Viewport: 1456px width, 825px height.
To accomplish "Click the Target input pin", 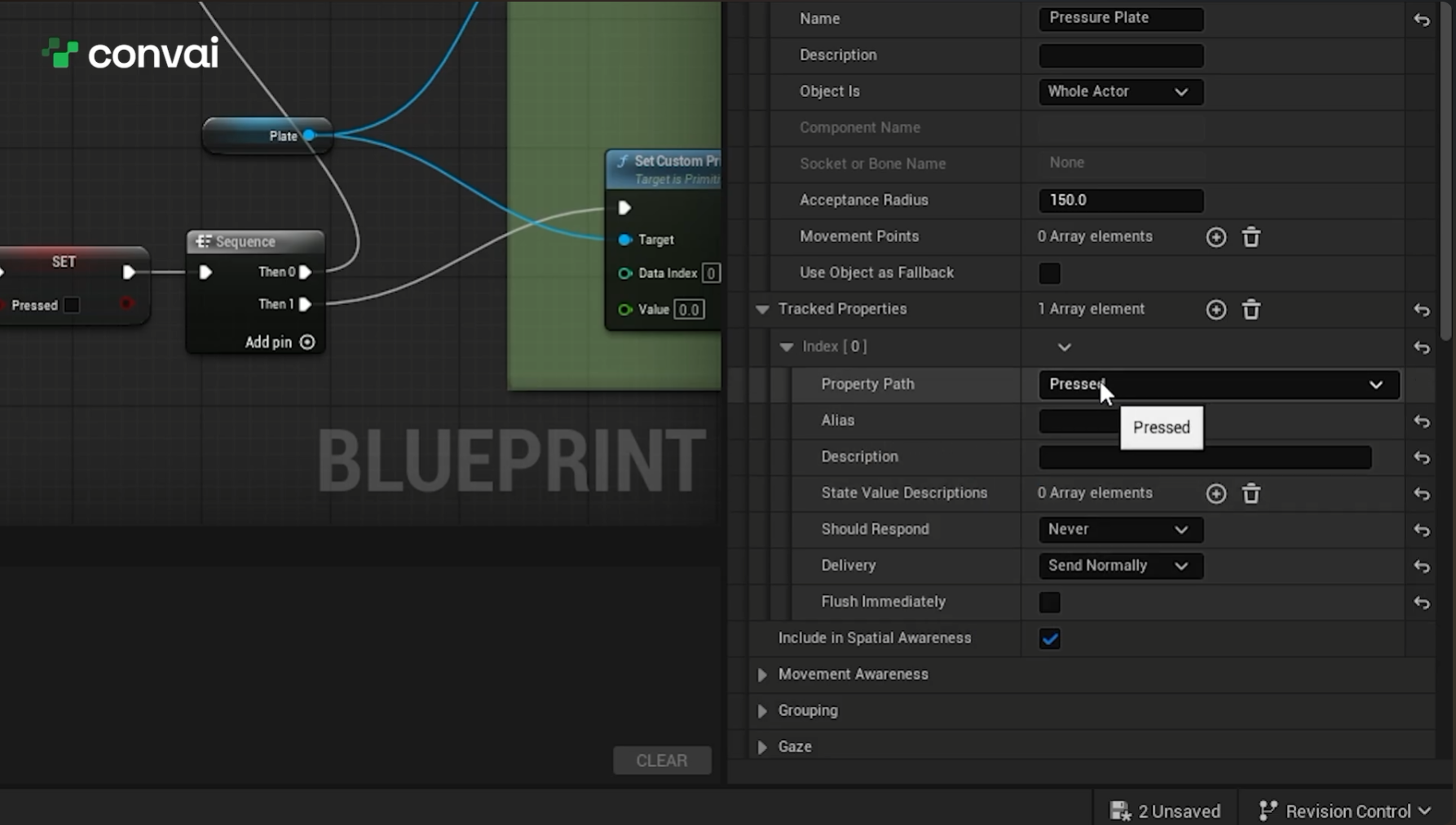I will [x=624, y=240].
